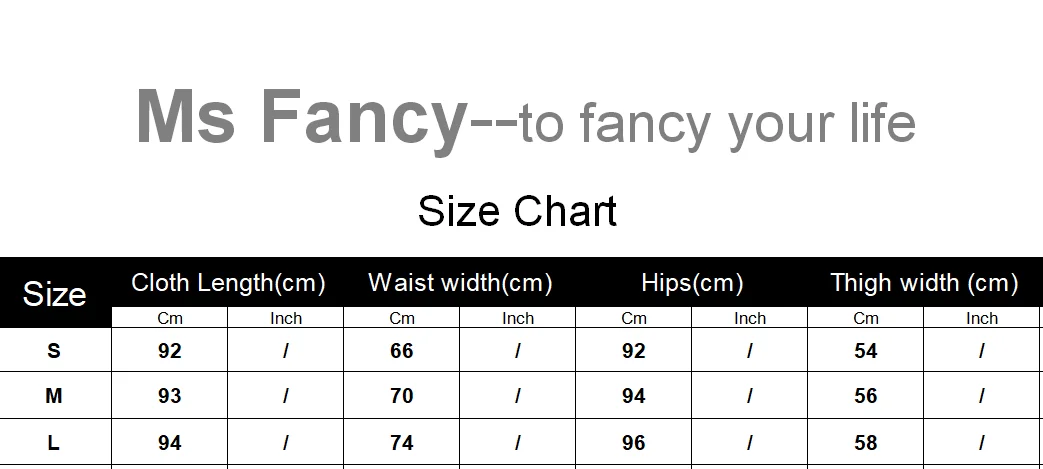The height and width of the screenshot is (469, 1043).
Task: Select the S size row label
Action: coord(54,351)
